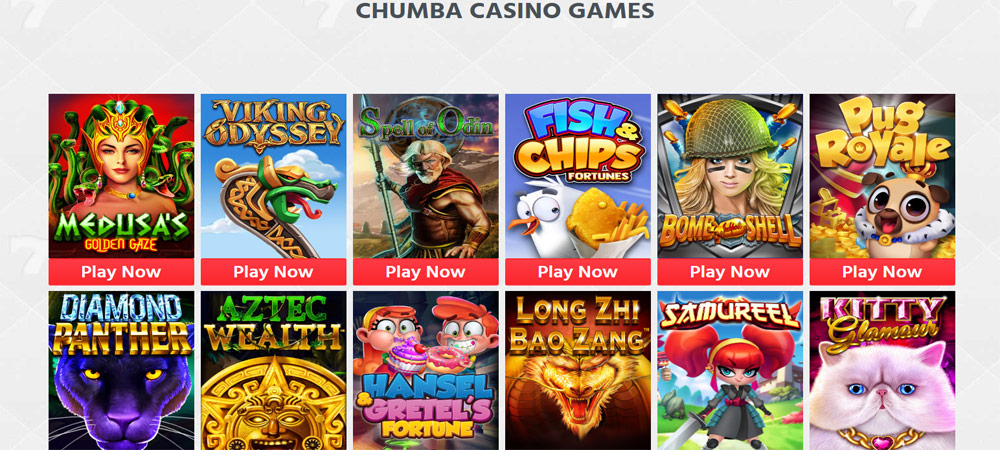
Task: Select the Aztec Wealth game image
Action: point(274,371)
